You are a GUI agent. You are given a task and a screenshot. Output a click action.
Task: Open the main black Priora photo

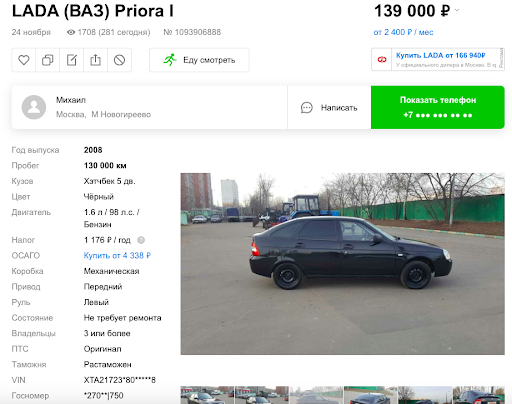click(x=343, y=264)
